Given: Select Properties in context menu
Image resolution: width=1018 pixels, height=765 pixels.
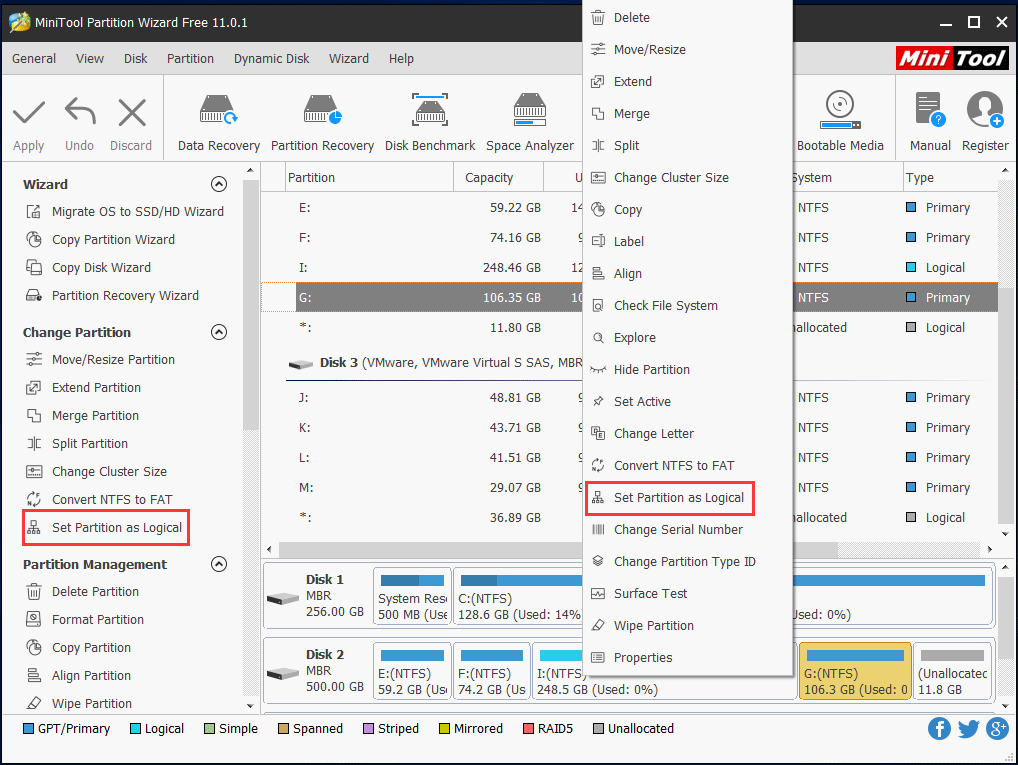Looking at the screenshot, I should coord(687,657).
